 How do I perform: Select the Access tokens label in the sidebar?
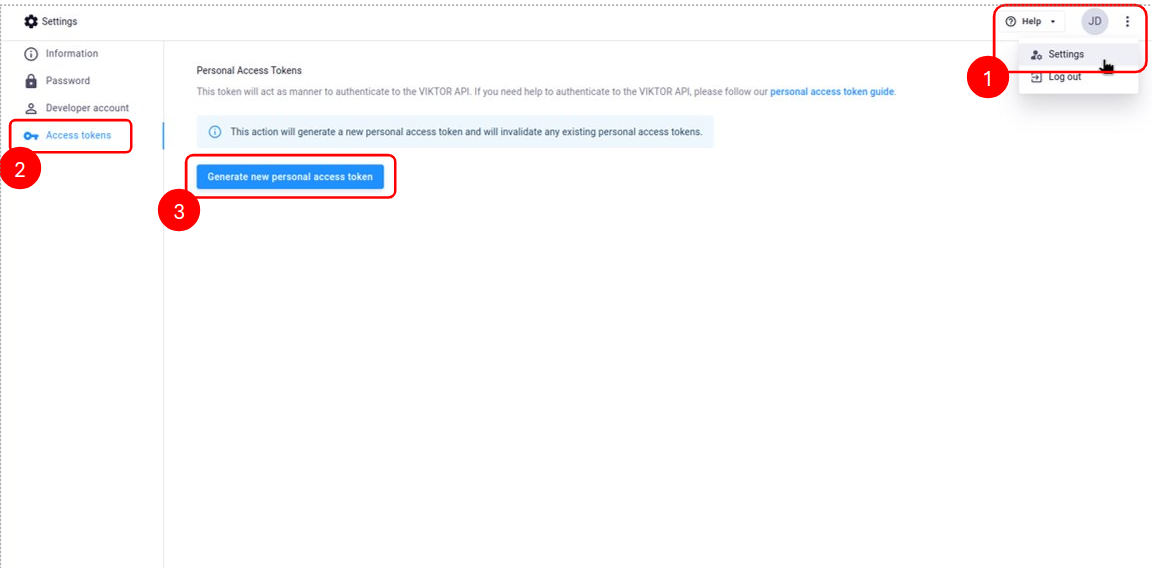pyautogui.click(x=79, y=136)
